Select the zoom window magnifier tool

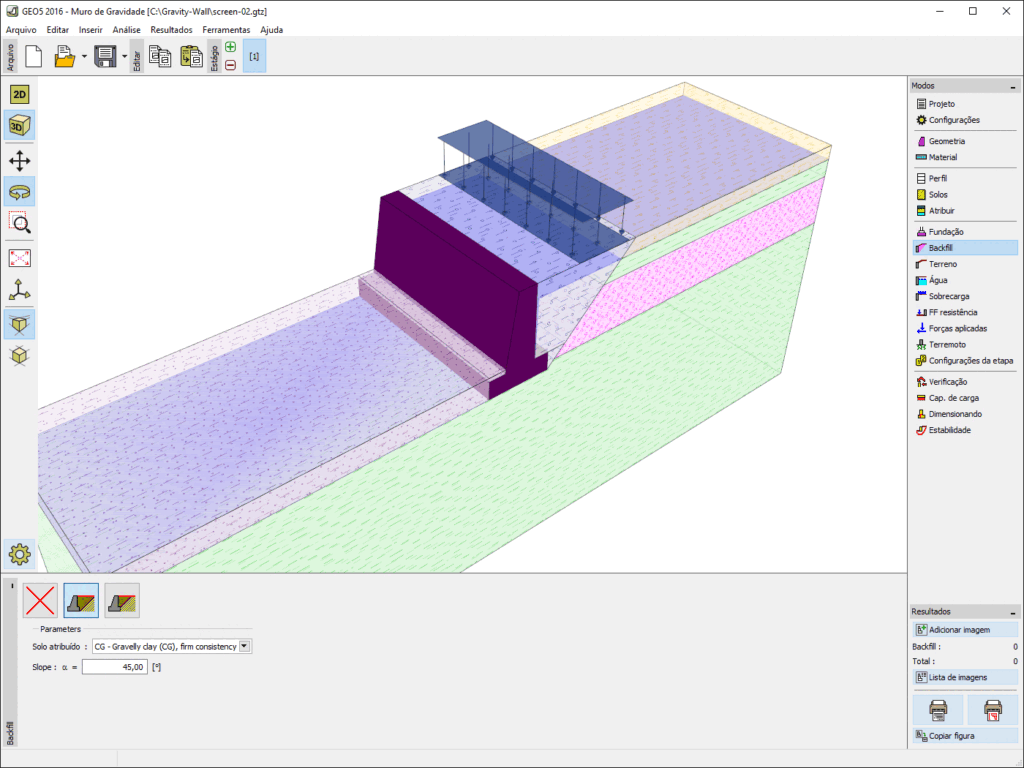[20, 223]
